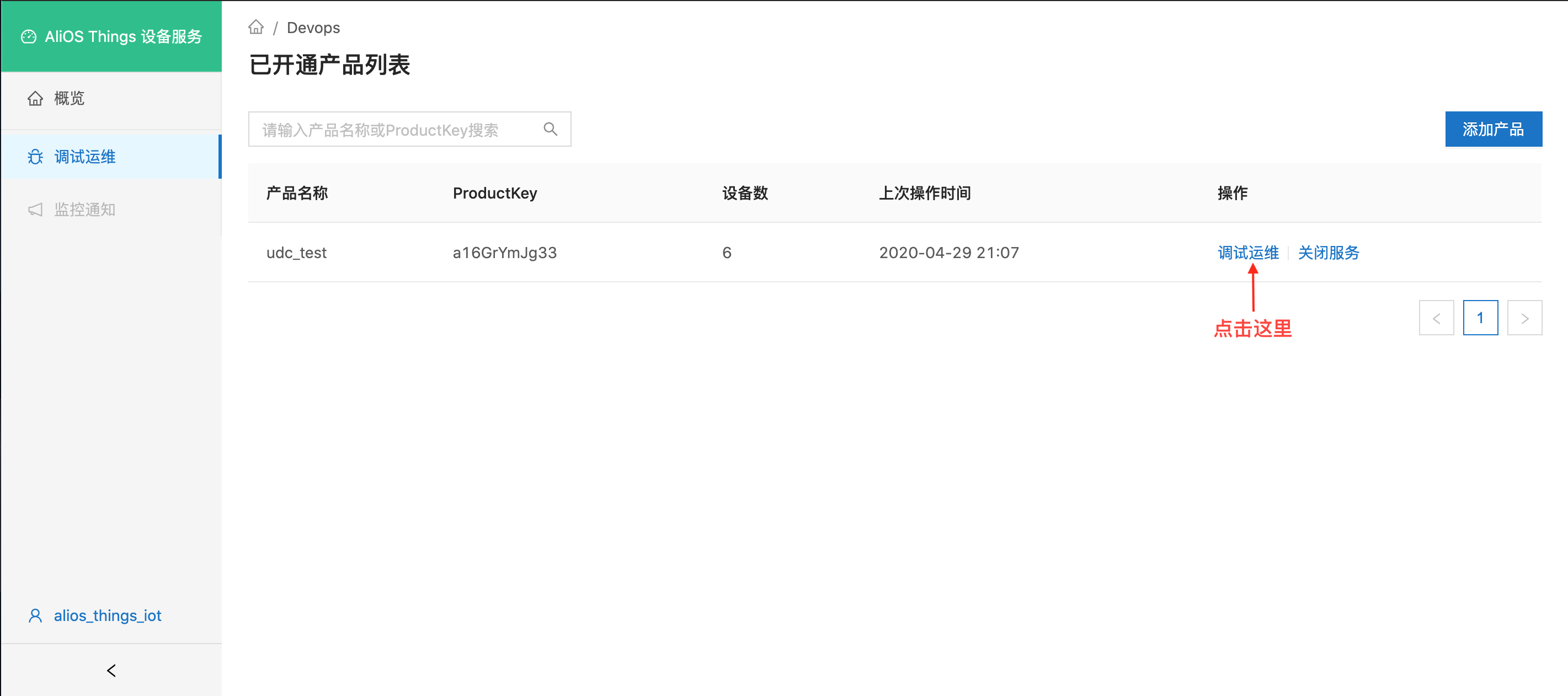Click the 设备数 column header
The image size is (1568, 696).
coord(745,194)
